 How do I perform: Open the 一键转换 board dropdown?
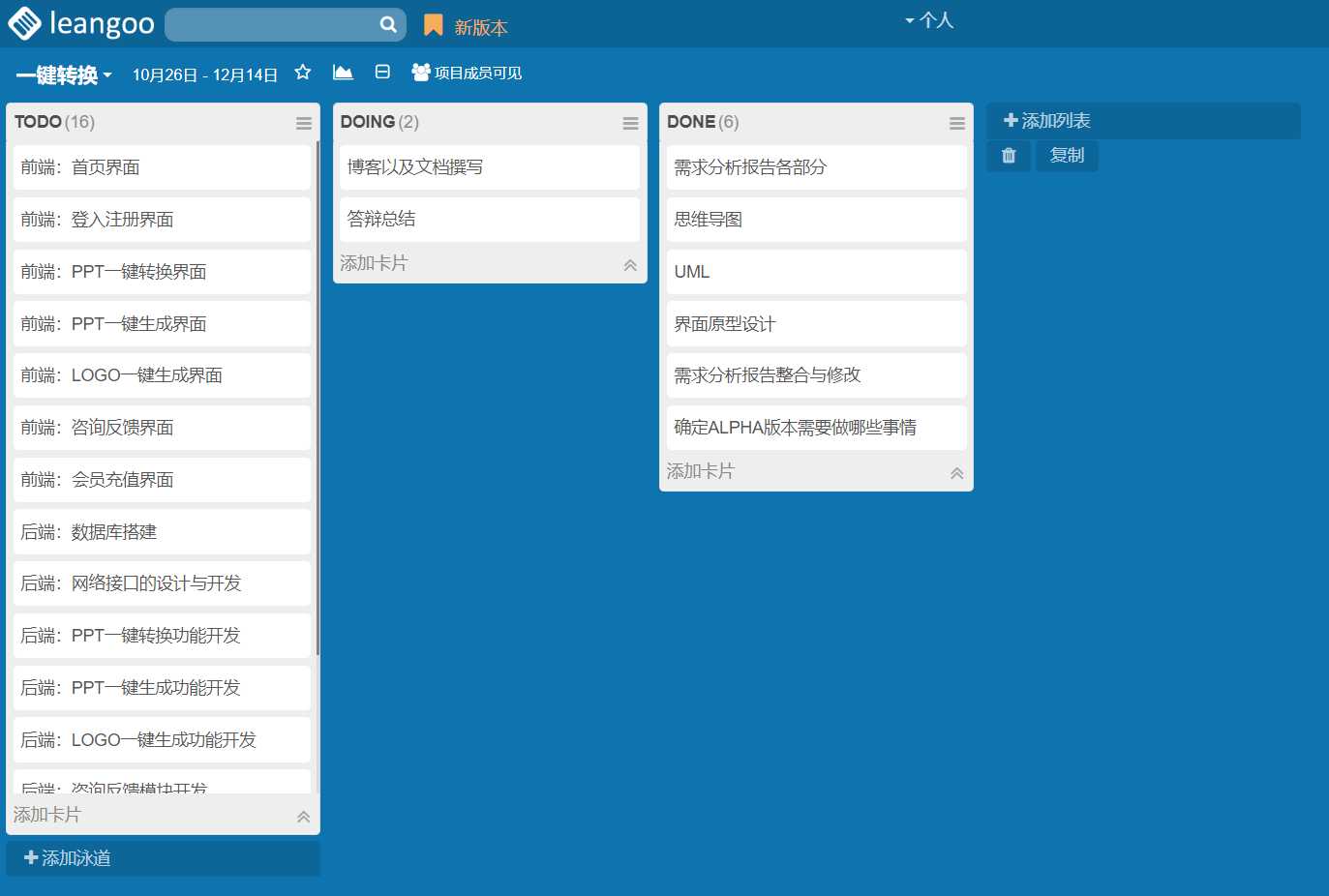pyautogui.click(x=64, y=75)
